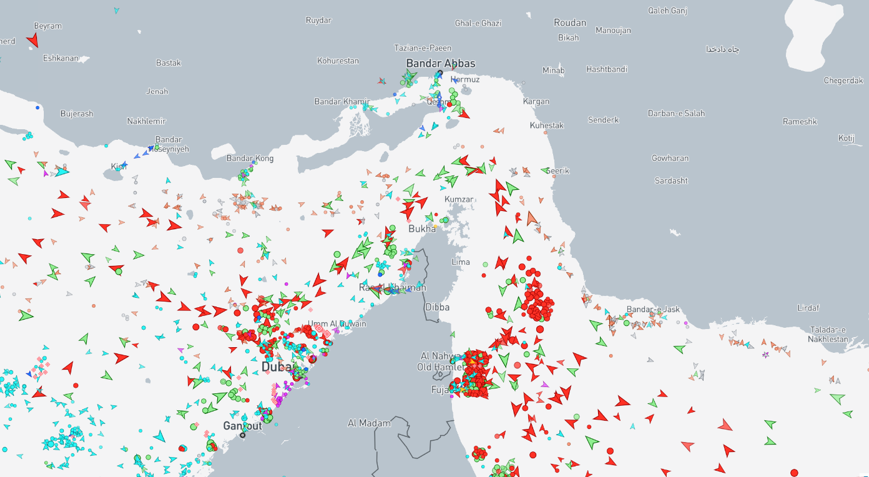Click the Roudan town label

click(x=570, y=23)
